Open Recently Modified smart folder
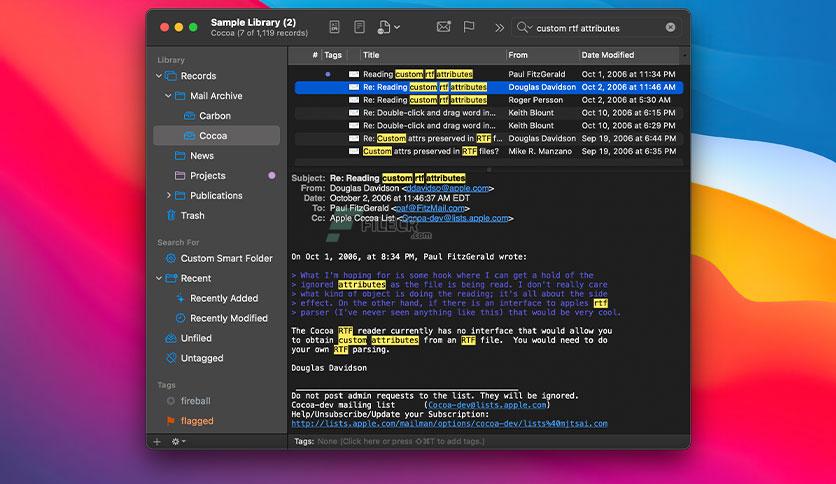Viewport: 836px width, 484px height. (229, 318)
